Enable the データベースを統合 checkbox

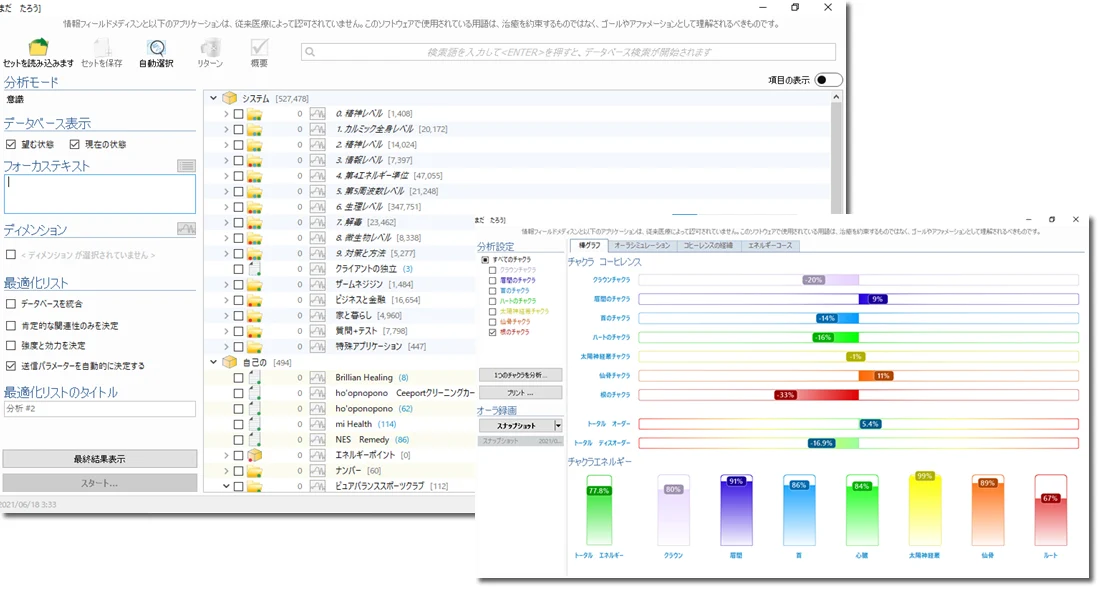pyautogui.click(x=11, y=304)
